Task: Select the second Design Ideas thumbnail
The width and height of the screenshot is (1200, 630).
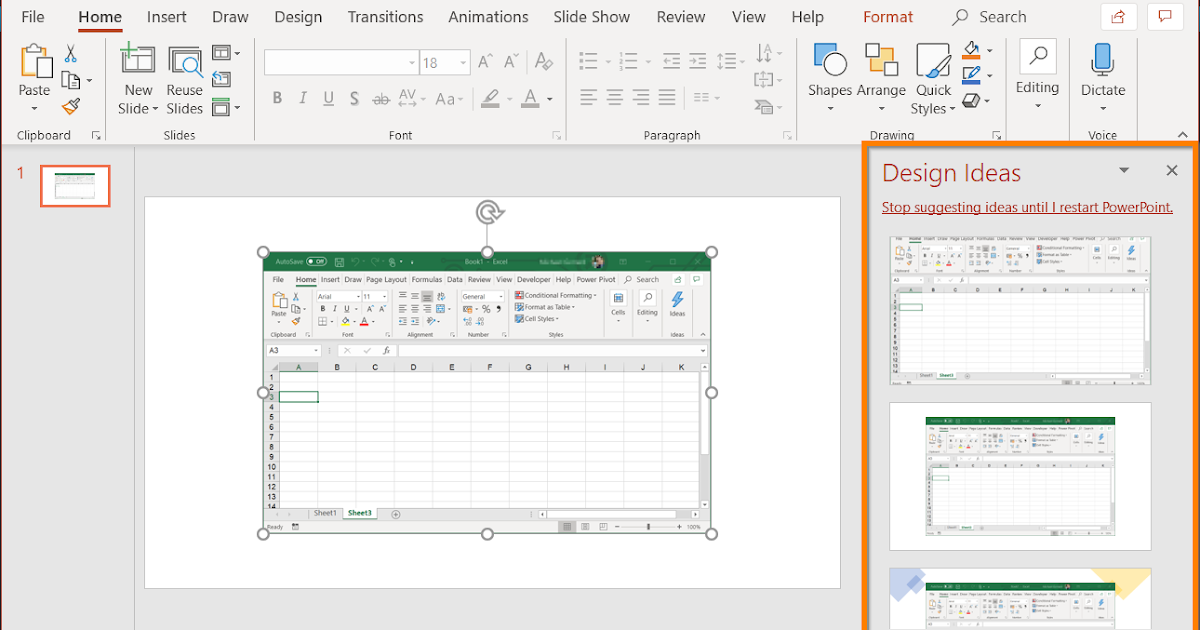Action: 1019,477
